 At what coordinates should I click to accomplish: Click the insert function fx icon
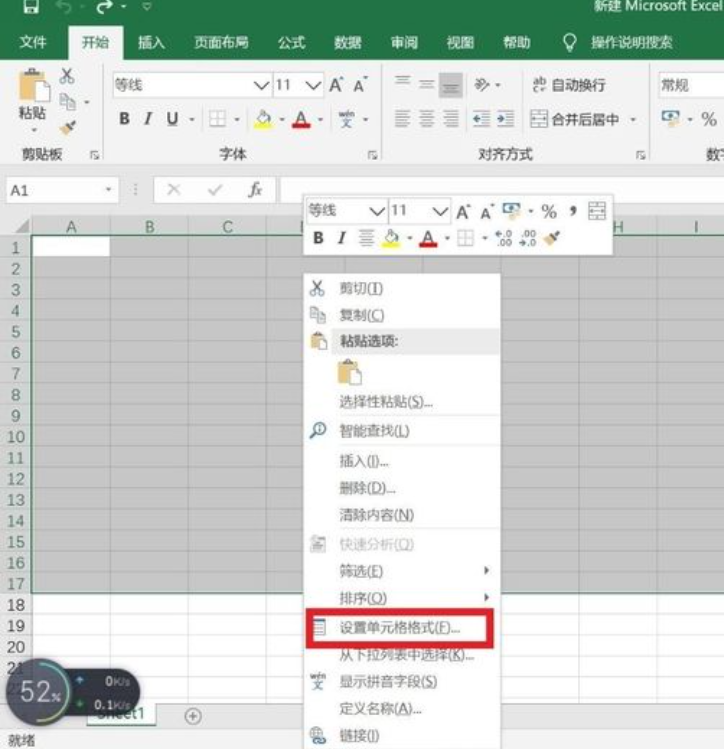[255, 190]
